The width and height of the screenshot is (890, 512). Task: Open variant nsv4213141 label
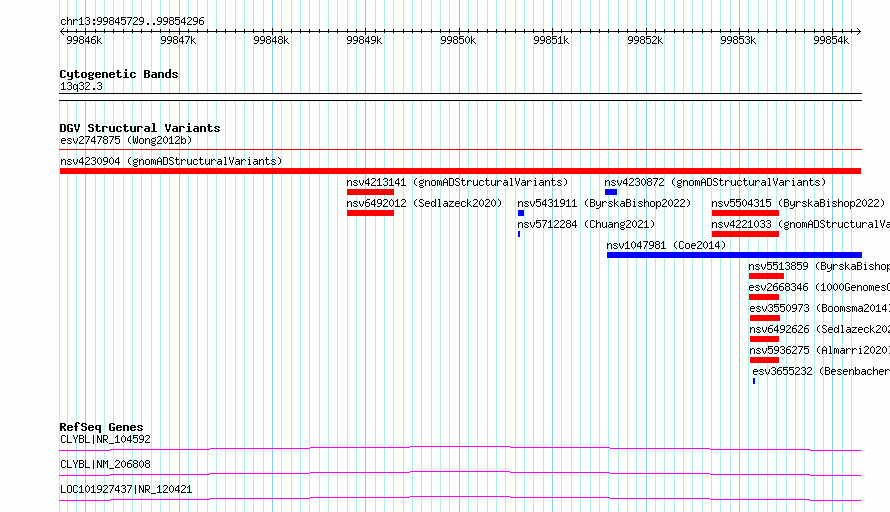[x=457, y=182]
